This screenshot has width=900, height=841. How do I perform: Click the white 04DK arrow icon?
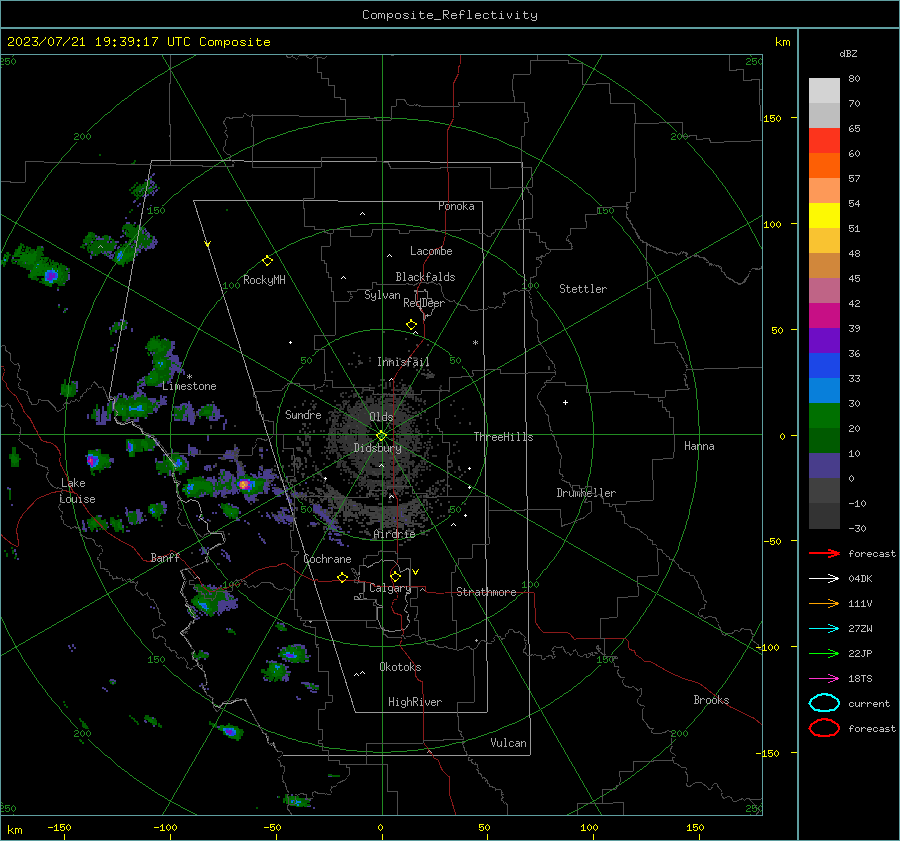click(x=824, y=578)
